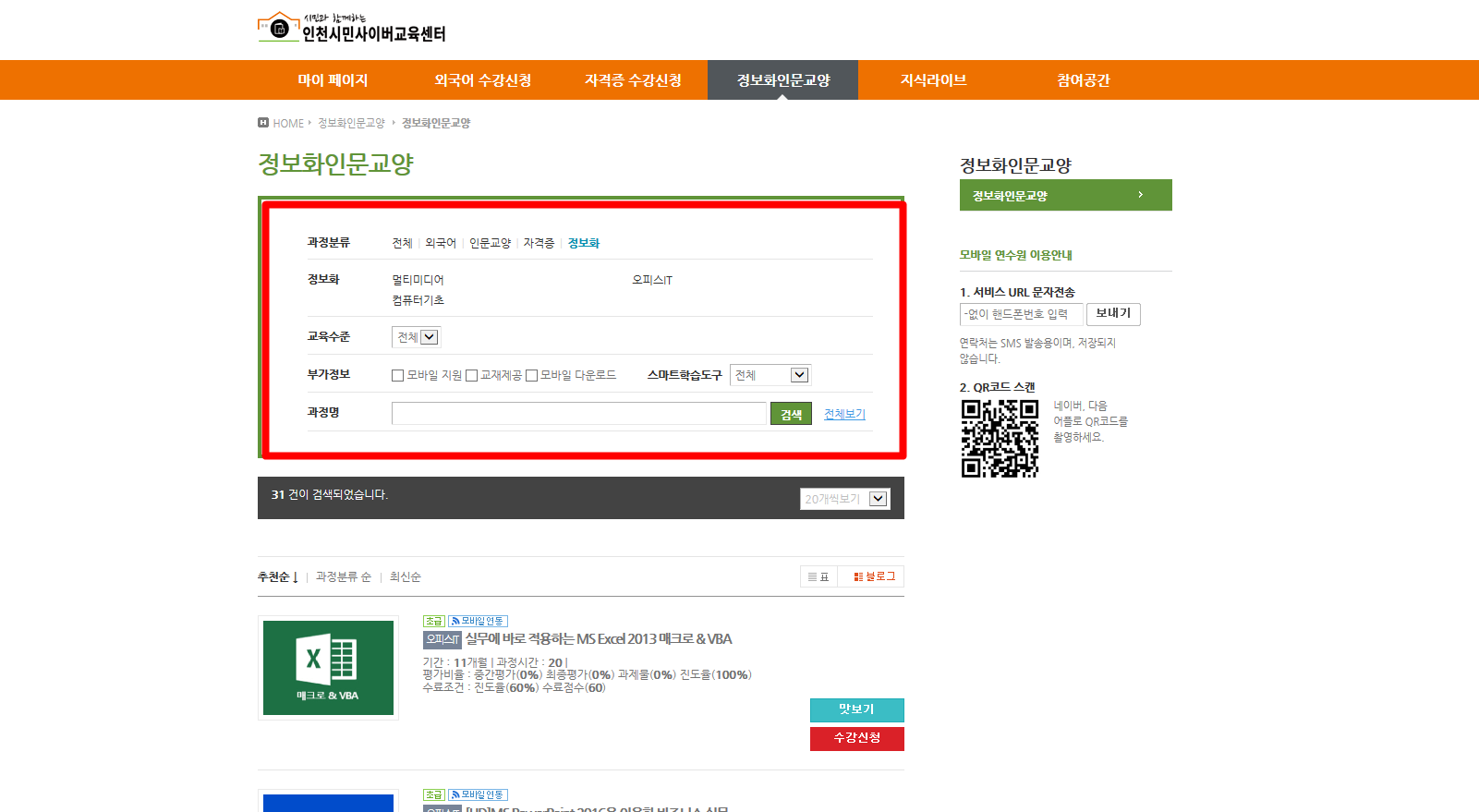Choose the 컴퓨터기초 subcategory
Viewport: 1479px width, 812px height.
pyautogui.click(x=418, y=300)
